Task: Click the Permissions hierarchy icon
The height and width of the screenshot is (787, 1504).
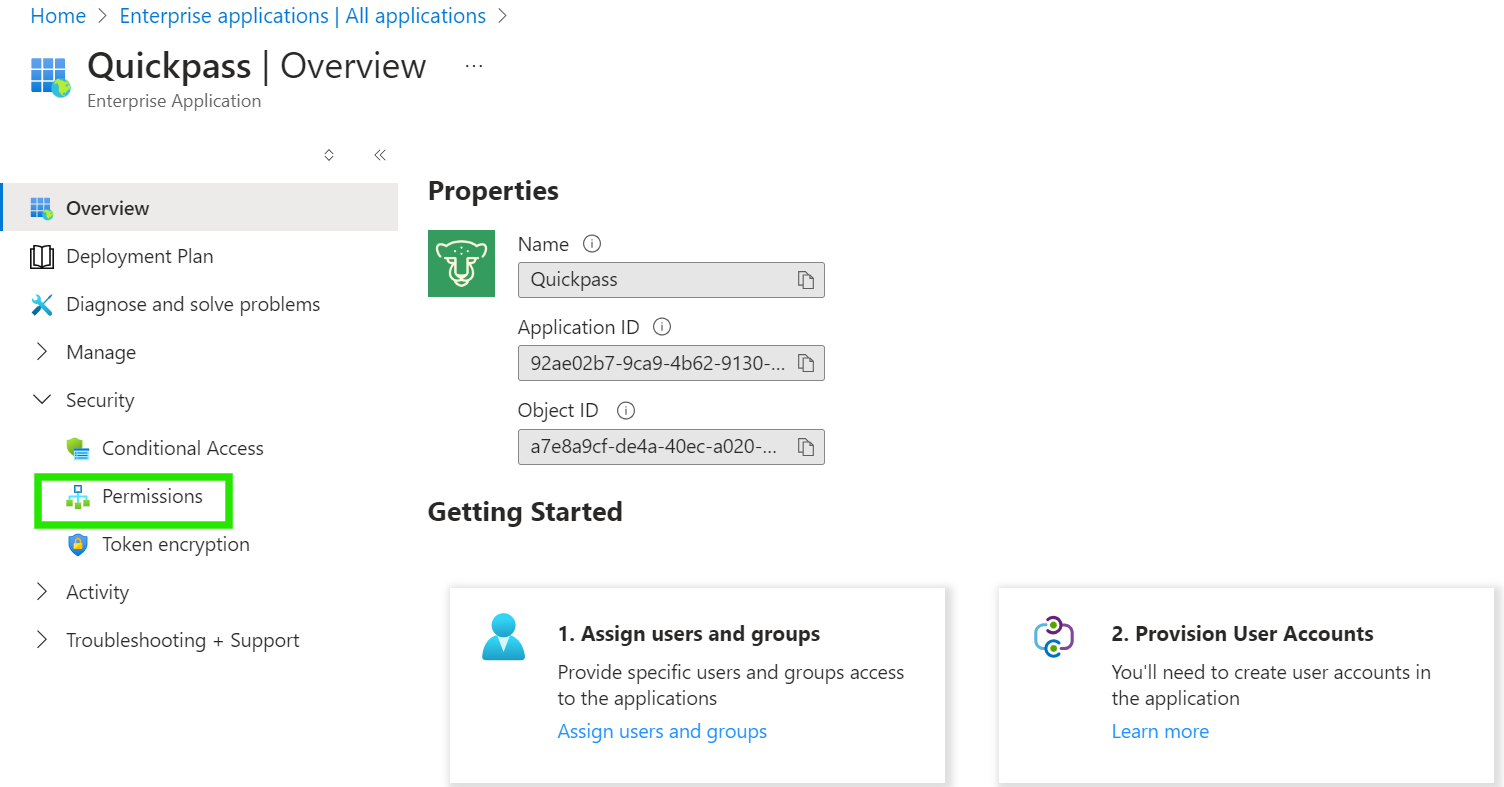Action: pyautogui.click(x=77, y=497)
